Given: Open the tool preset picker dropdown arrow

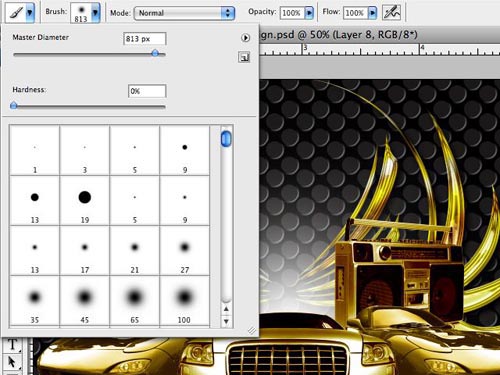Looking at the screenshot, I should [30, 13].
